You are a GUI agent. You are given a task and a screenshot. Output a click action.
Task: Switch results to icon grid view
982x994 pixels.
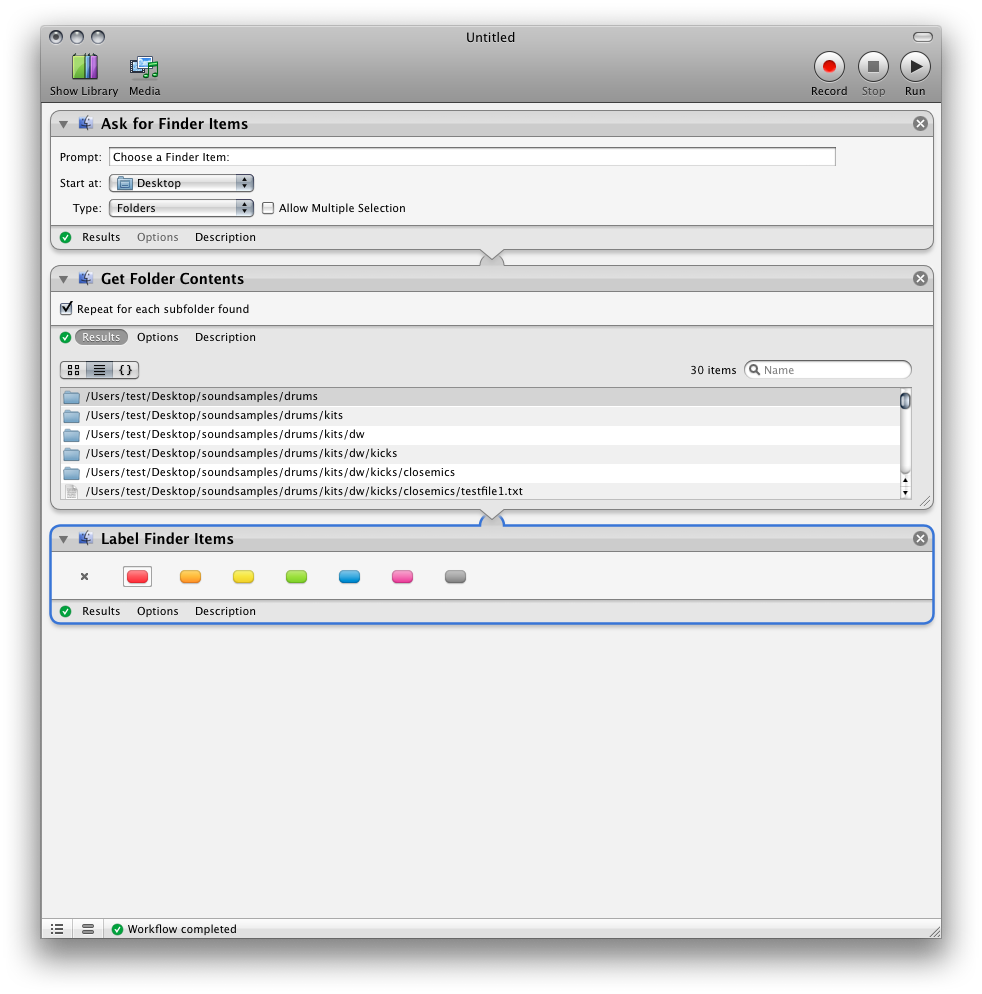point(74,370)
